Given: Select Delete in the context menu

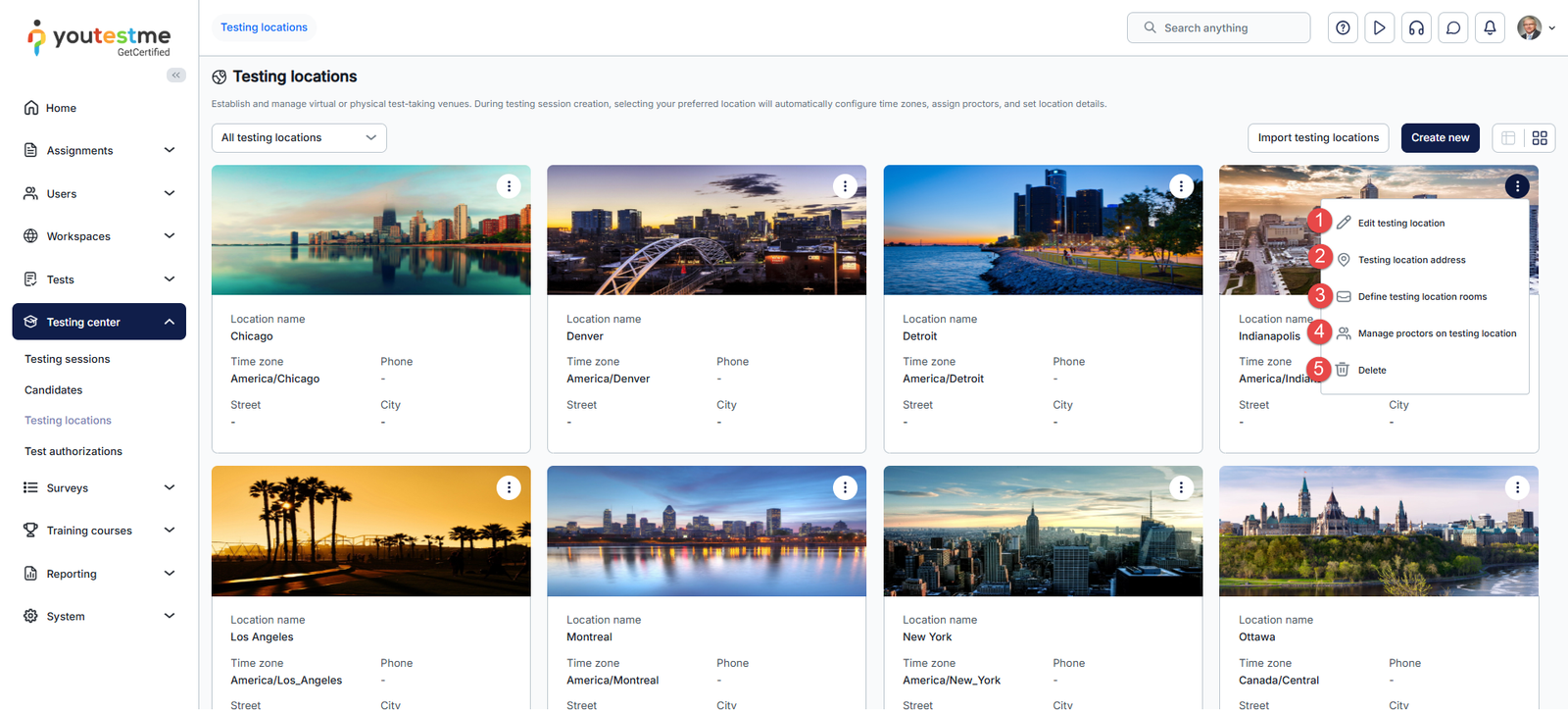Looking at the screenshot, I should (x=1372, y=371).
